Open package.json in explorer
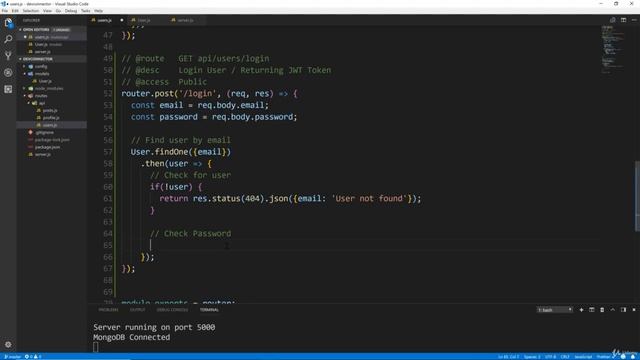The width and height of the screenshot is (640, 360). (x=47, y=147)
